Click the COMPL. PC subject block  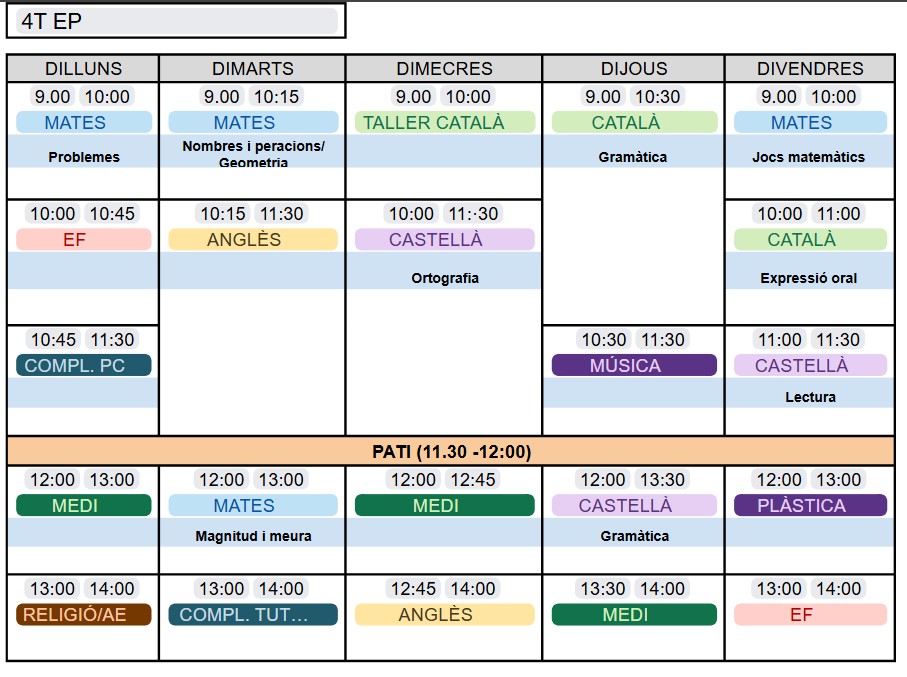[84, 366]
